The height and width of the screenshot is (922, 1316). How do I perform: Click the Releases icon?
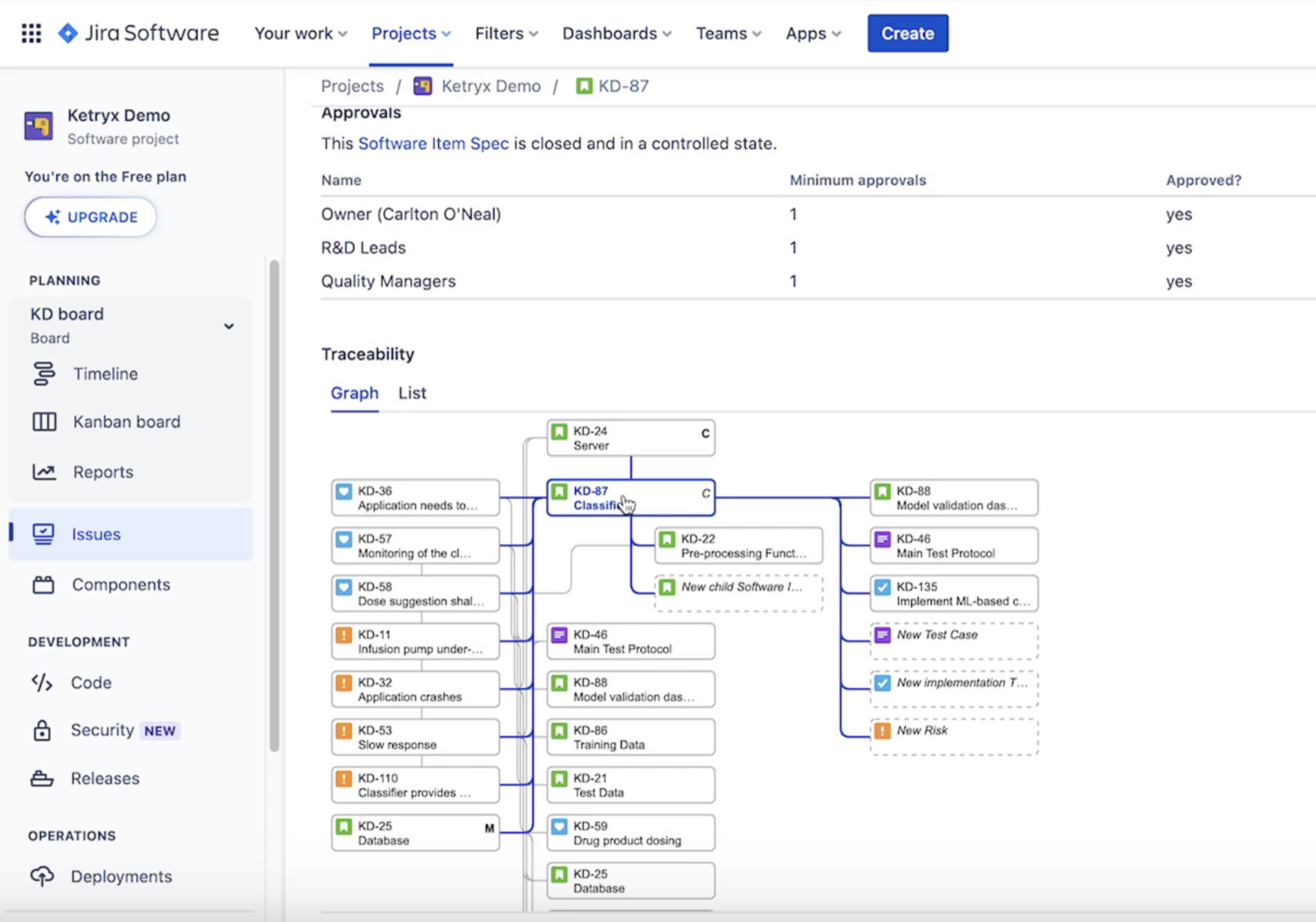(x=41, y=778)
